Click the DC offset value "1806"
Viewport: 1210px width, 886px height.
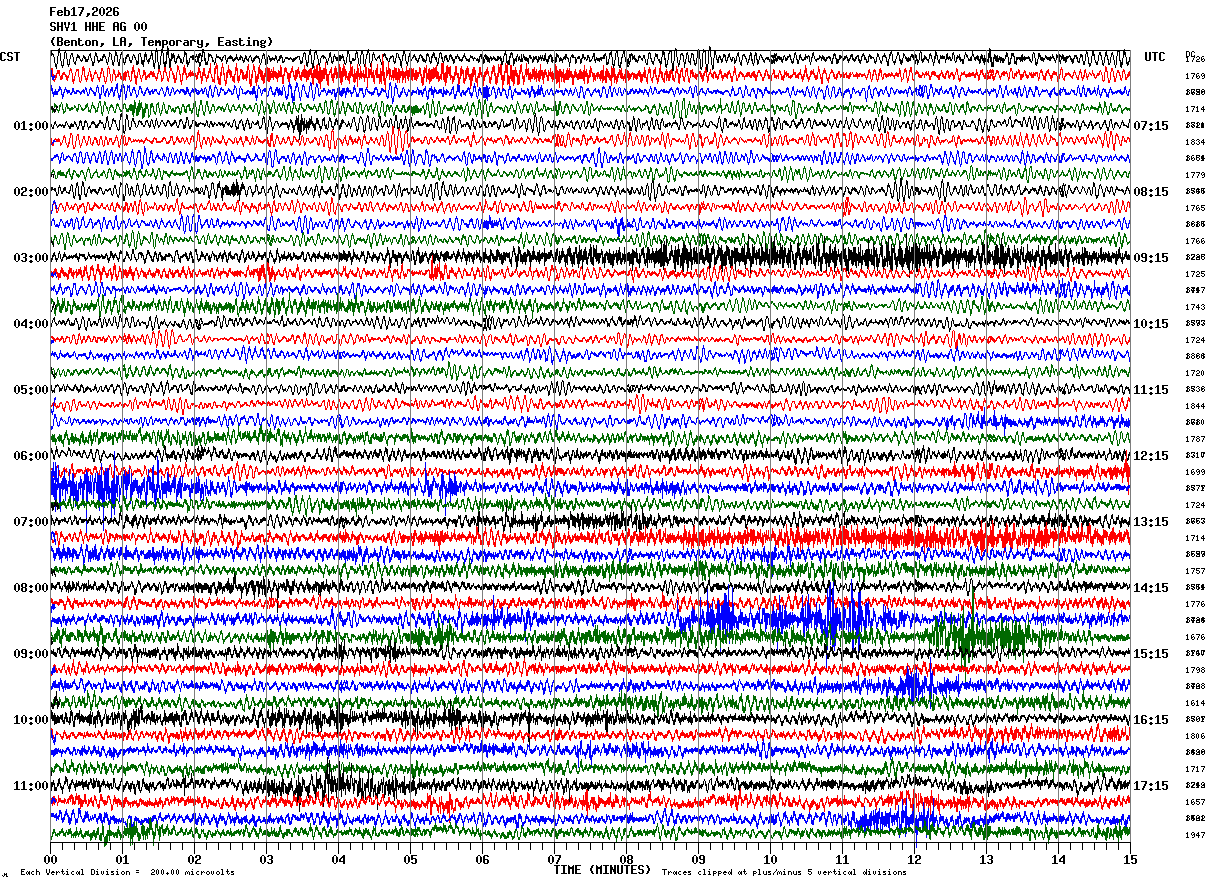pos(1195,736)
